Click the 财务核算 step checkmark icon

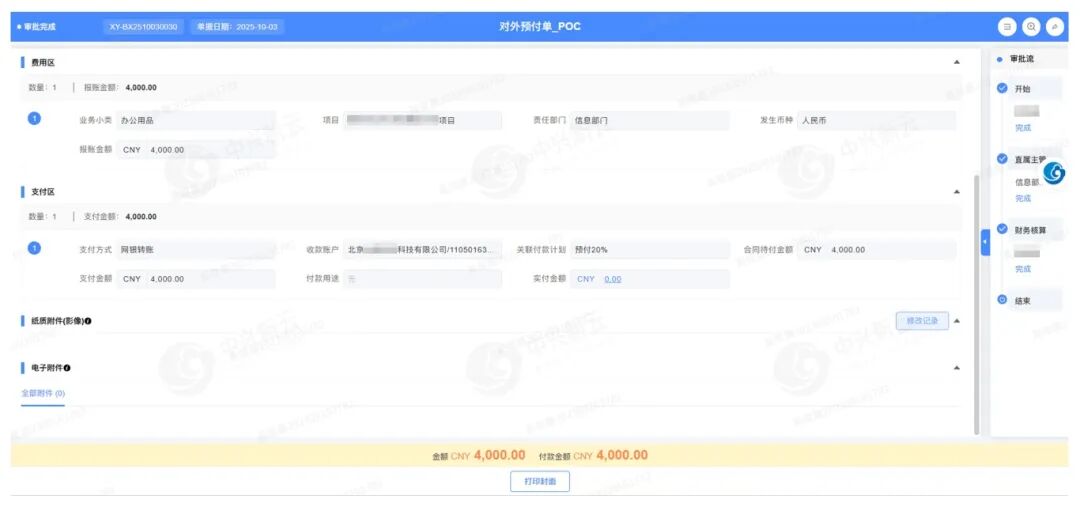pos(1002,229)
